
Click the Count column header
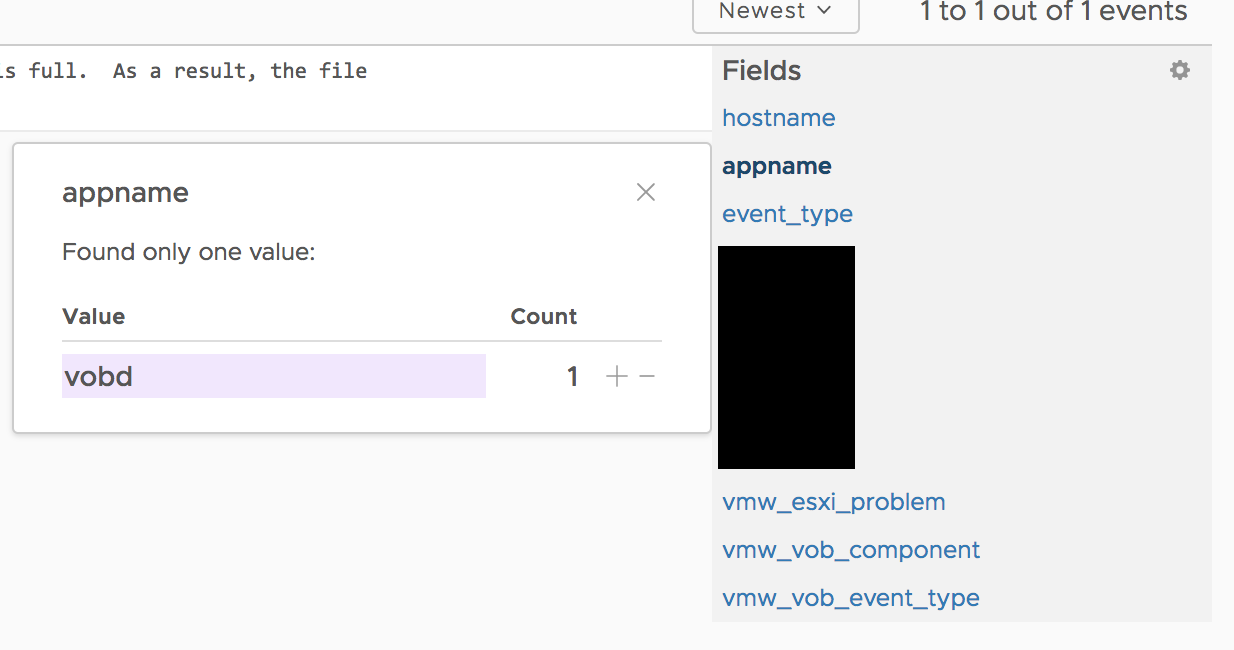click(x=543, y=317)
